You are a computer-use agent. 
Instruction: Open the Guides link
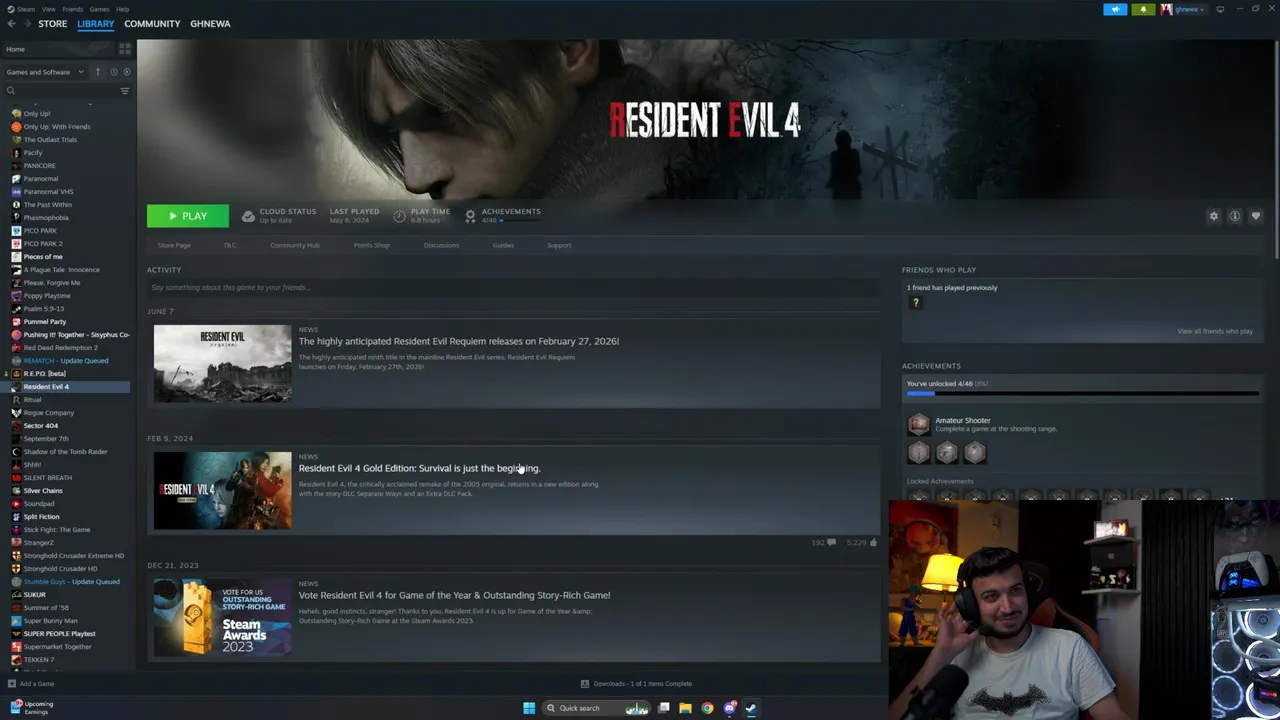(503, 245)
